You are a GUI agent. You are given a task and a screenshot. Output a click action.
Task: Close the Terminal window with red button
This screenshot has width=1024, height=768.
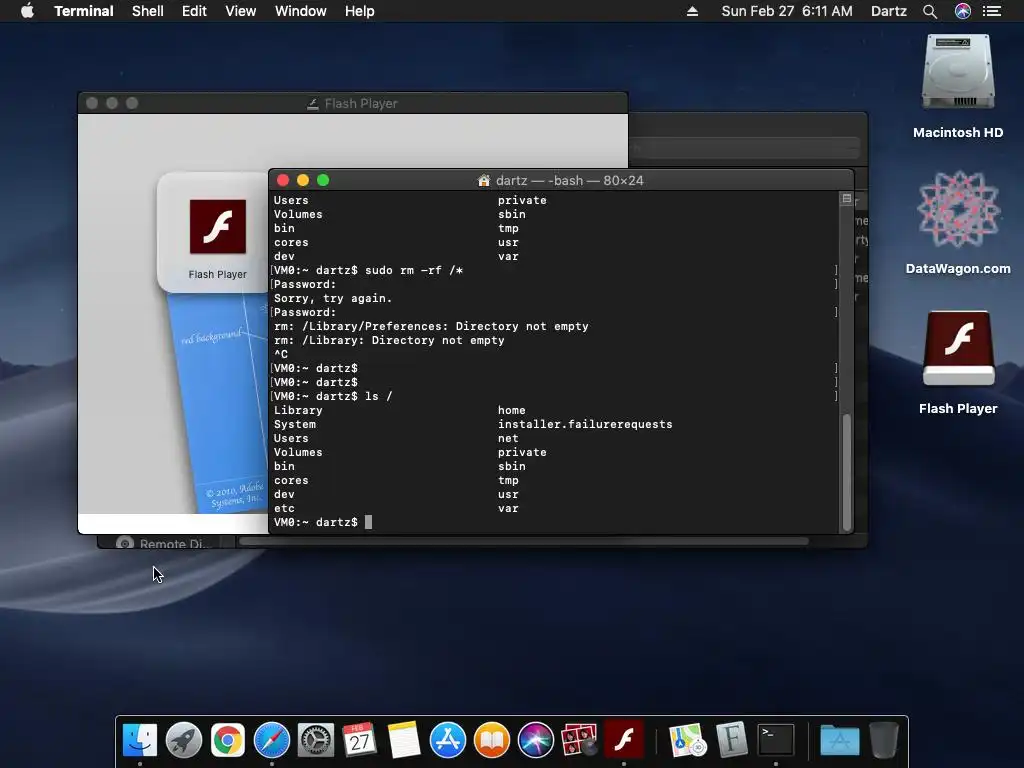(283, 180)
